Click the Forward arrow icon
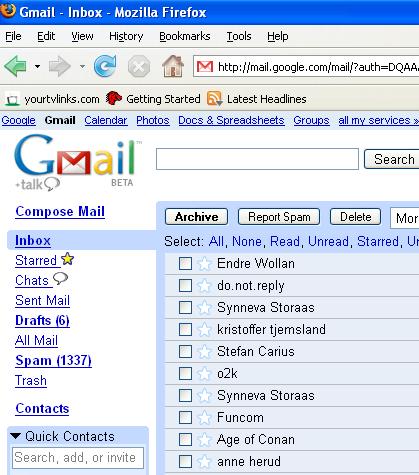Viewport: 419px width, 475px height. click(59, 66)
